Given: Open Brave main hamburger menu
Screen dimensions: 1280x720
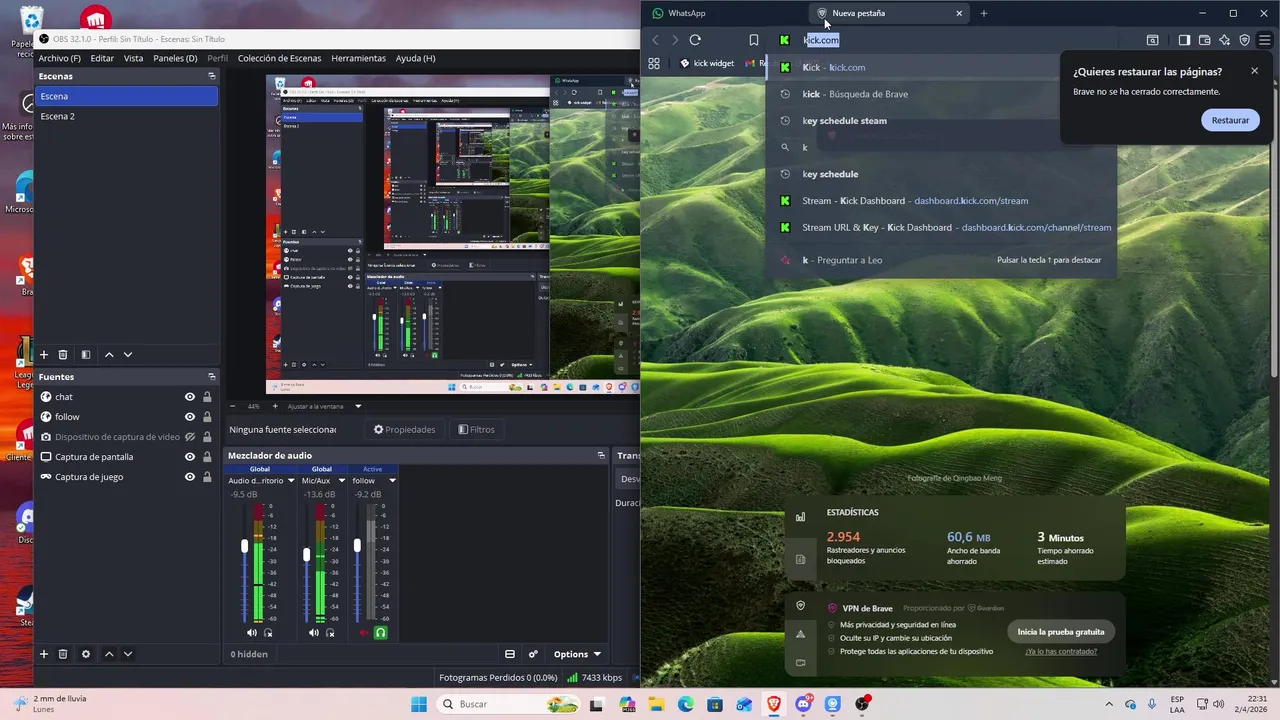Looking at the screenshot, I should 1265,40.
